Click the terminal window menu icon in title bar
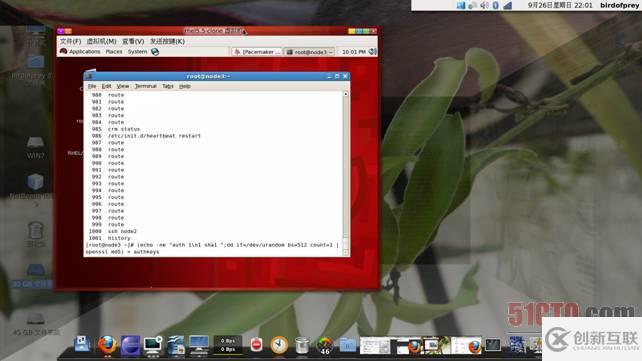Screen dimensions: 642x361 coord(89,76)
